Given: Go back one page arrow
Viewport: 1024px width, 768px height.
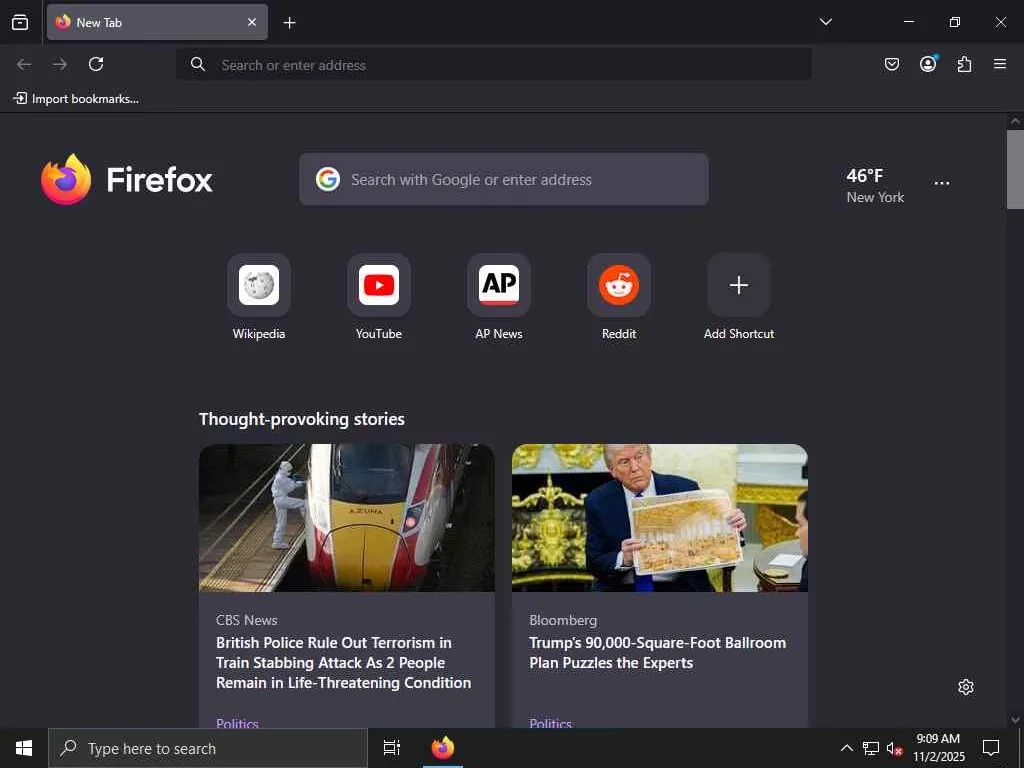Looking at the screenshot, I should pyautogui.click(x=24, y=64).
